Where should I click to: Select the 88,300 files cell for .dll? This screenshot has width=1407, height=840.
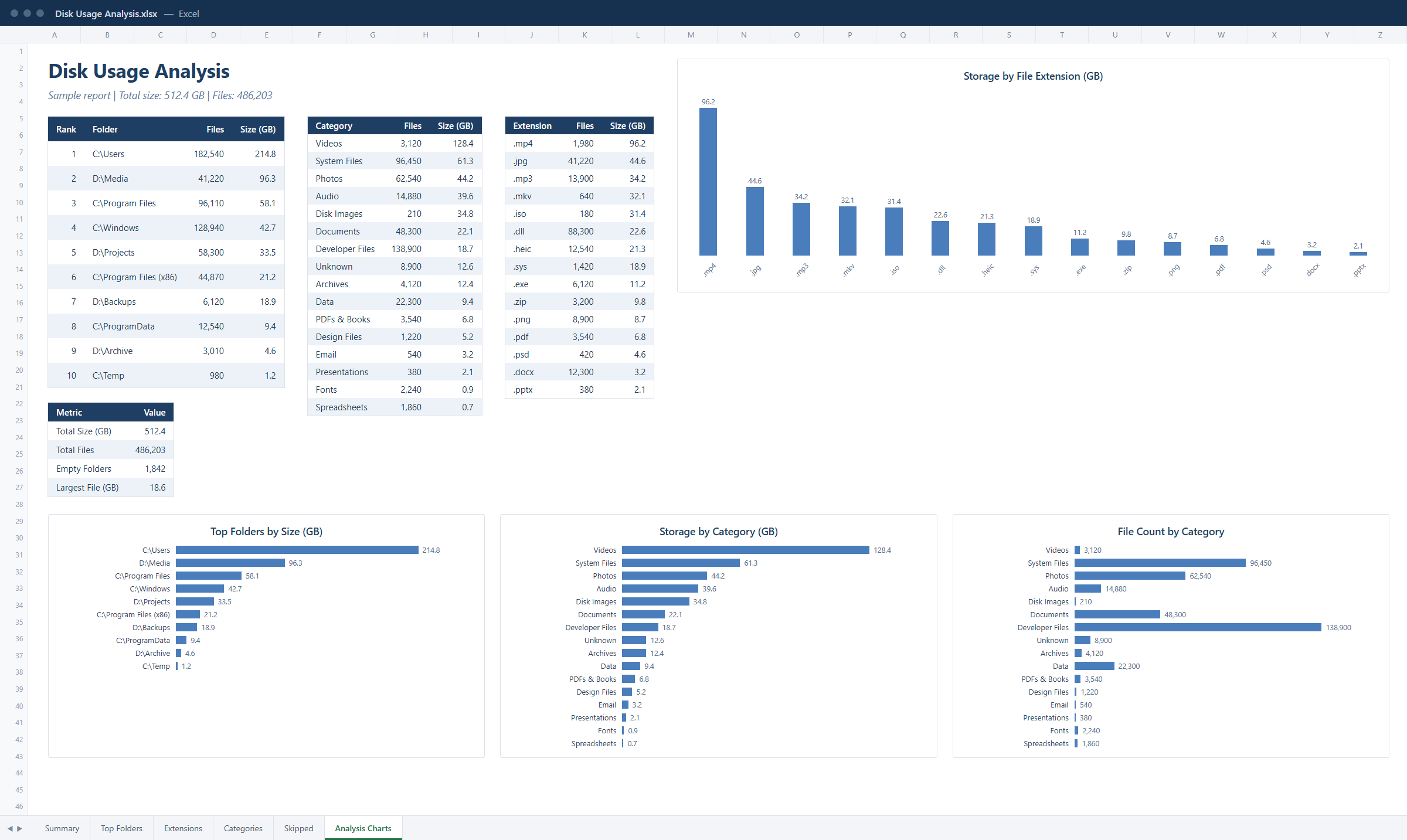580,232
